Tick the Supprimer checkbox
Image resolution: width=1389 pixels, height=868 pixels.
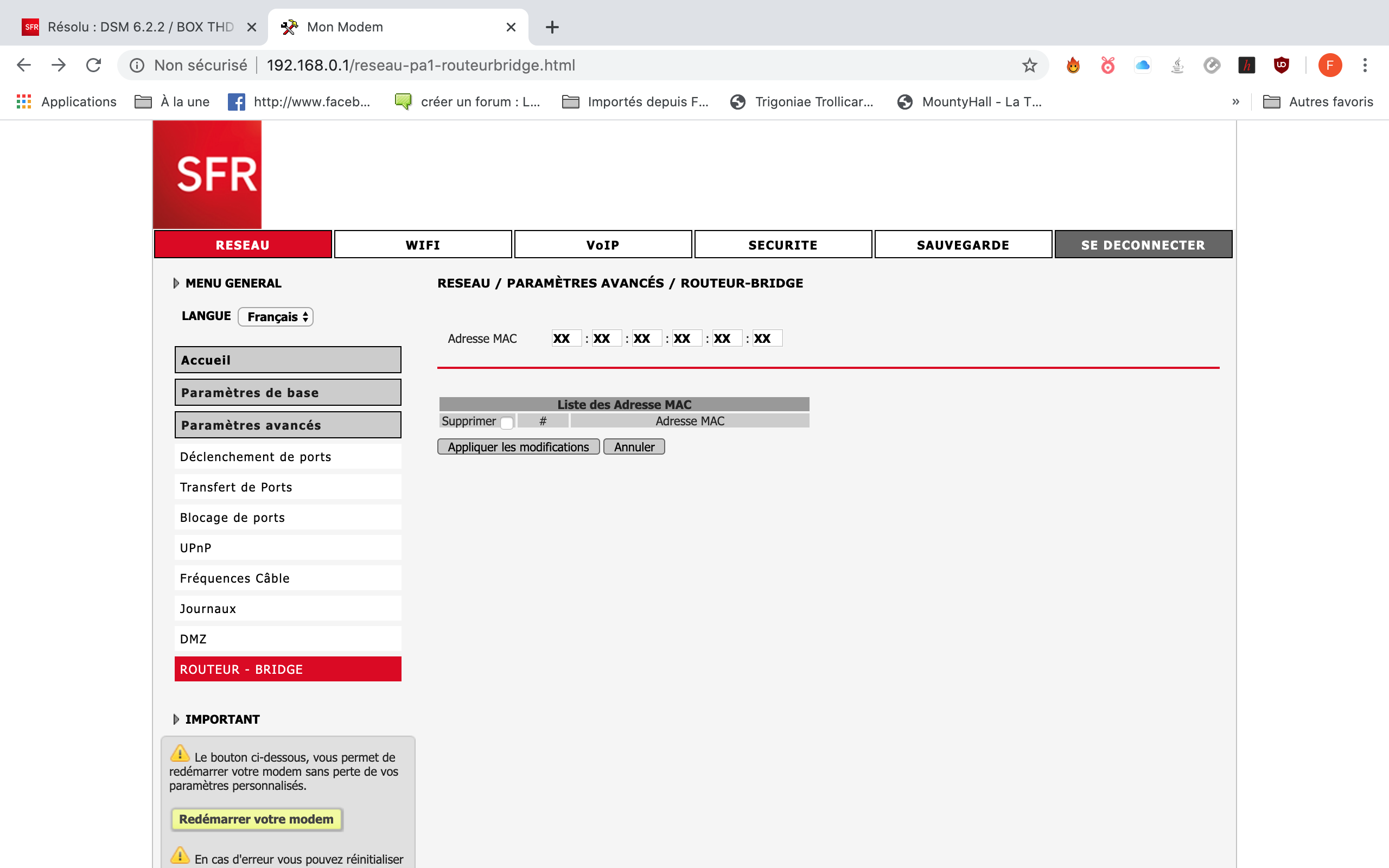click(x=506, y=423)
